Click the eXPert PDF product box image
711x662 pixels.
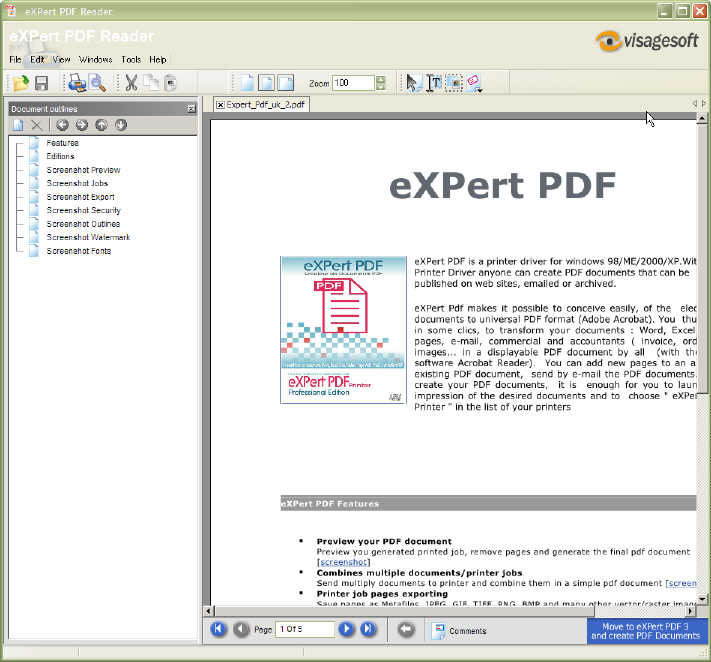click(343, 330)
